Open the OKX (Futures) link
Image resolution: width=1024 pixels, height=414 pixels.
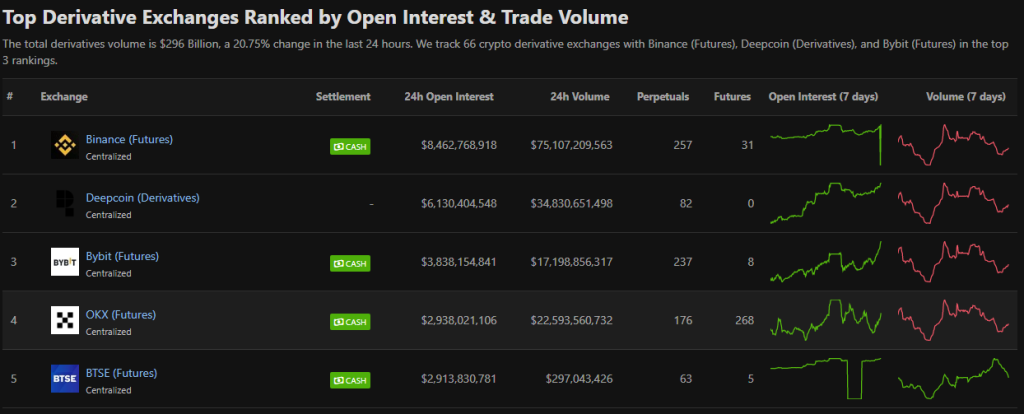(120, 314)
